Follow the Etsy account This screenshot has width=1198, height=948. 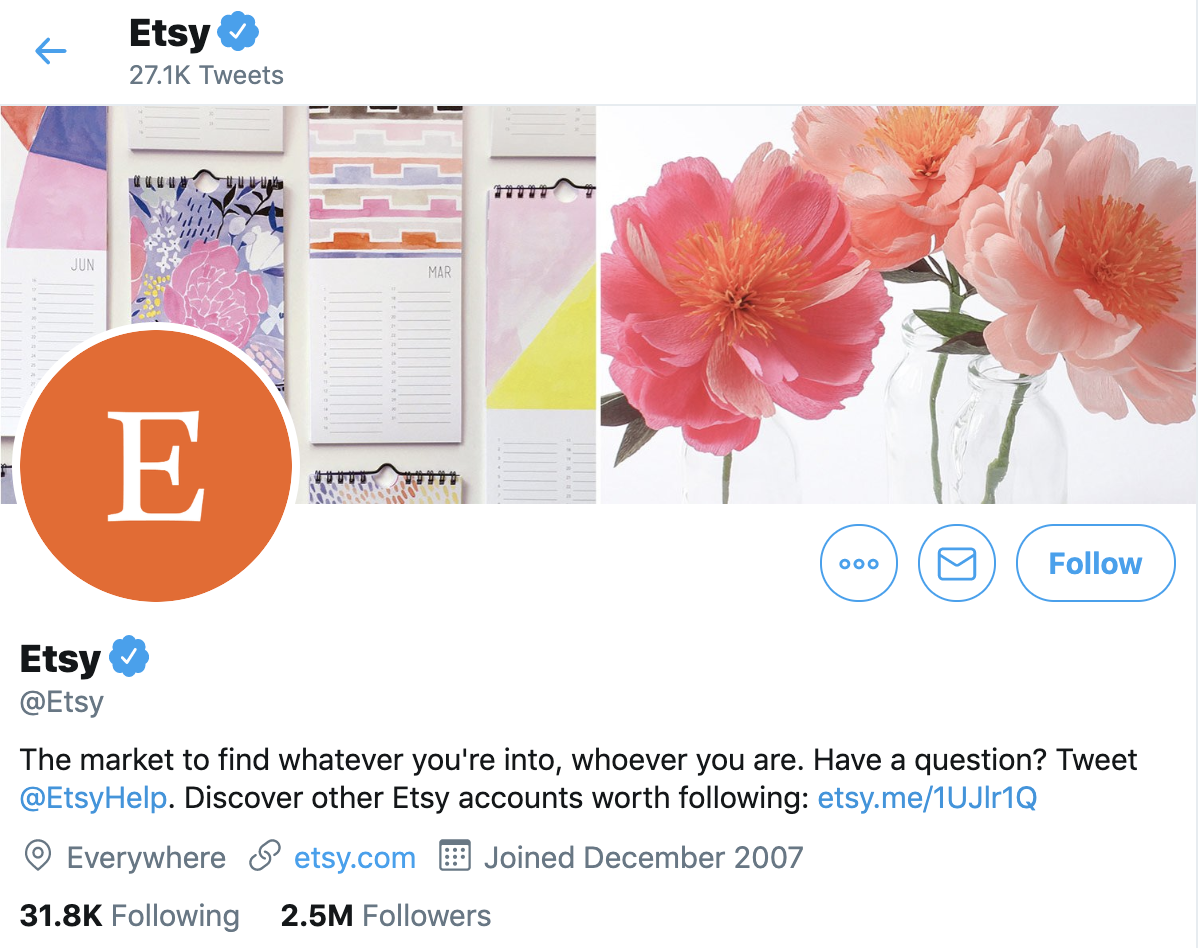coord(1096,563)
